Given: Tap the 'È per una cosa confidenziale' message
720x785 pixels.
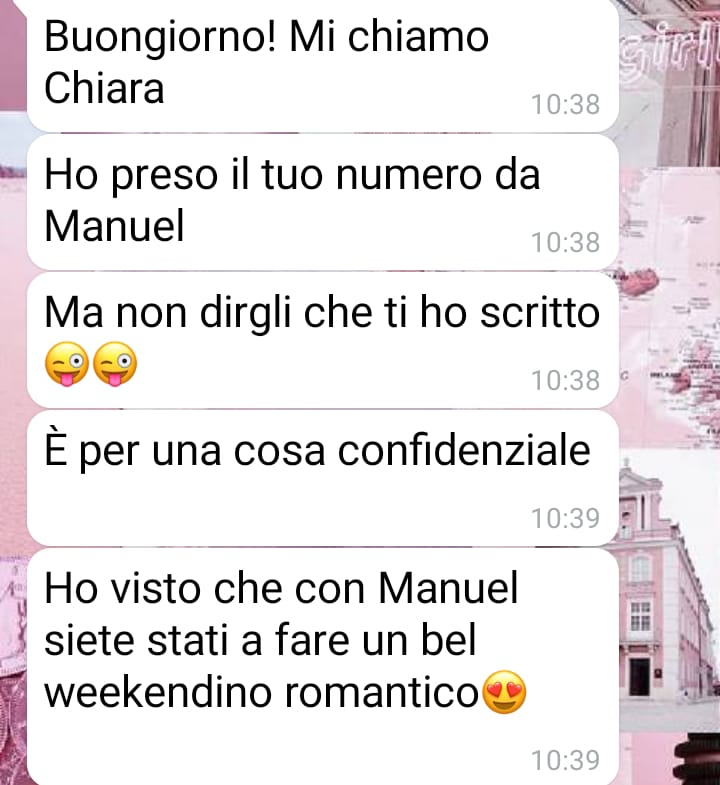Looking at the screenshot, I should (323, 478).
